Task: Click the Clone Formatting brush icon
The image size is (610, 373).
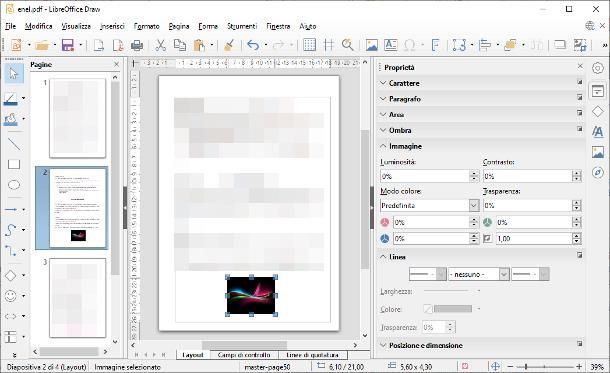Action: pyautogui.click(x=229, y=45)
